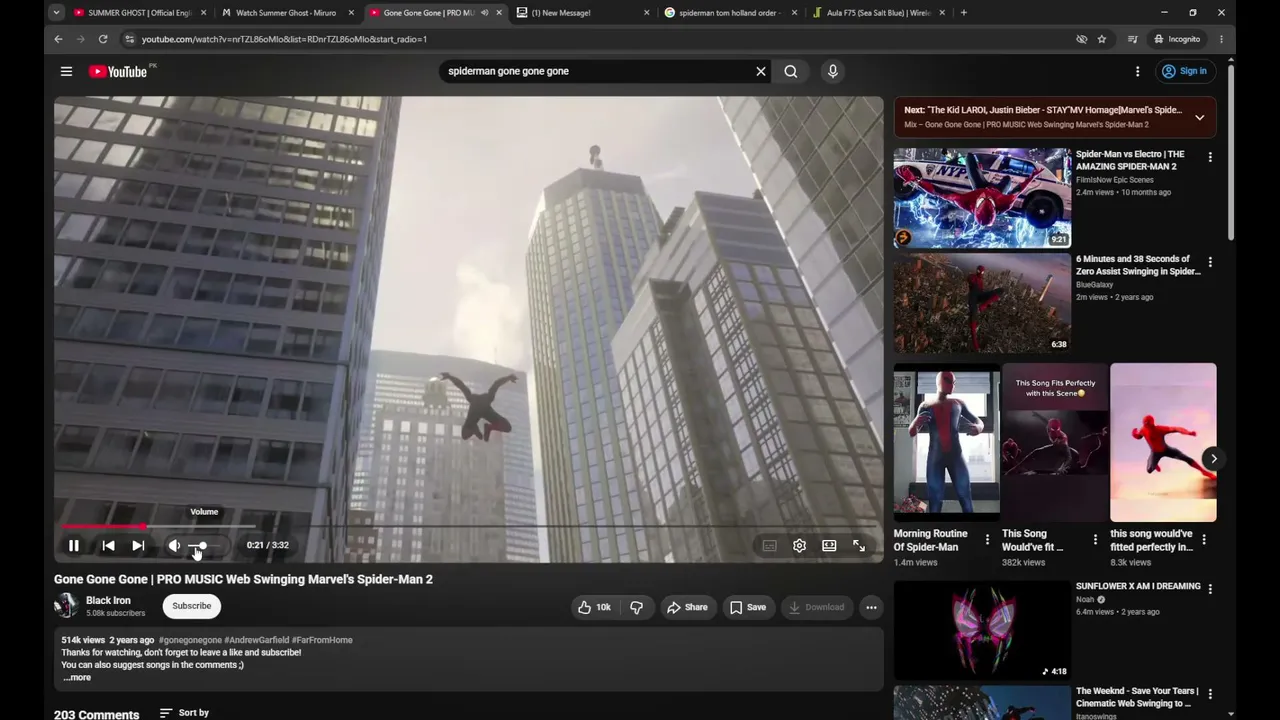Screen dimensions: 1280x720
Task: Pause the playing video
Action: (73, 545)
